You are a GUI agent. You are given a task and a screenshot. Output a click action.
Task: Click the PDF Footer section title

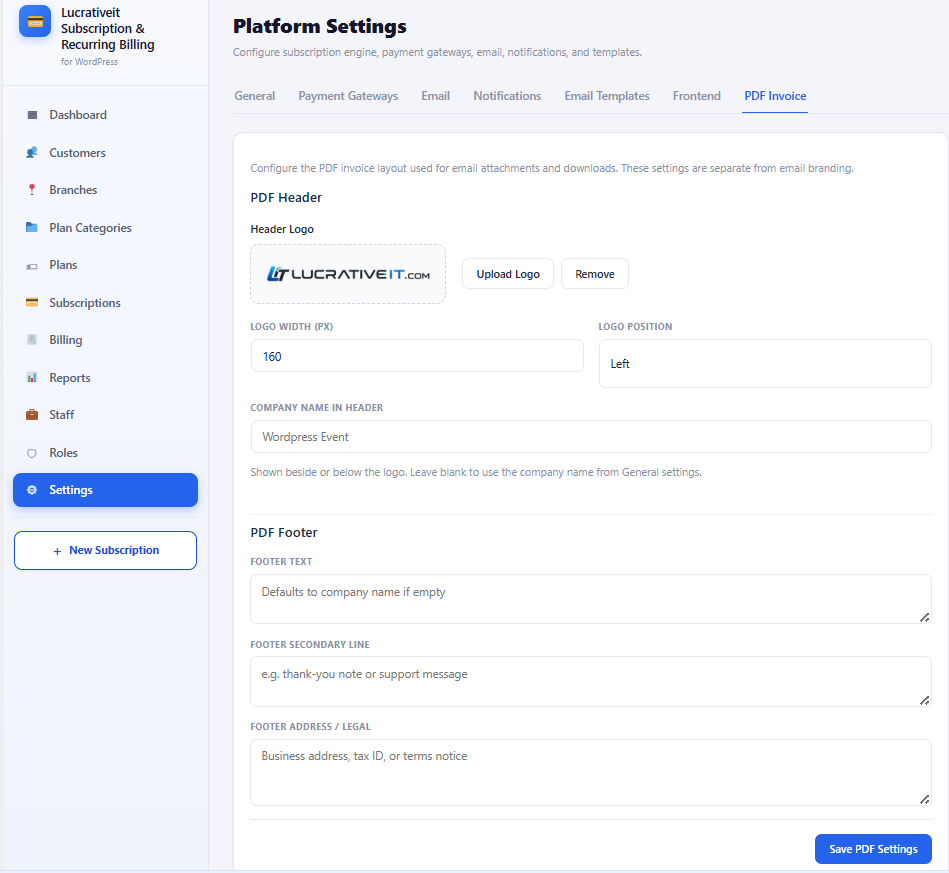(x=284, y=533)
